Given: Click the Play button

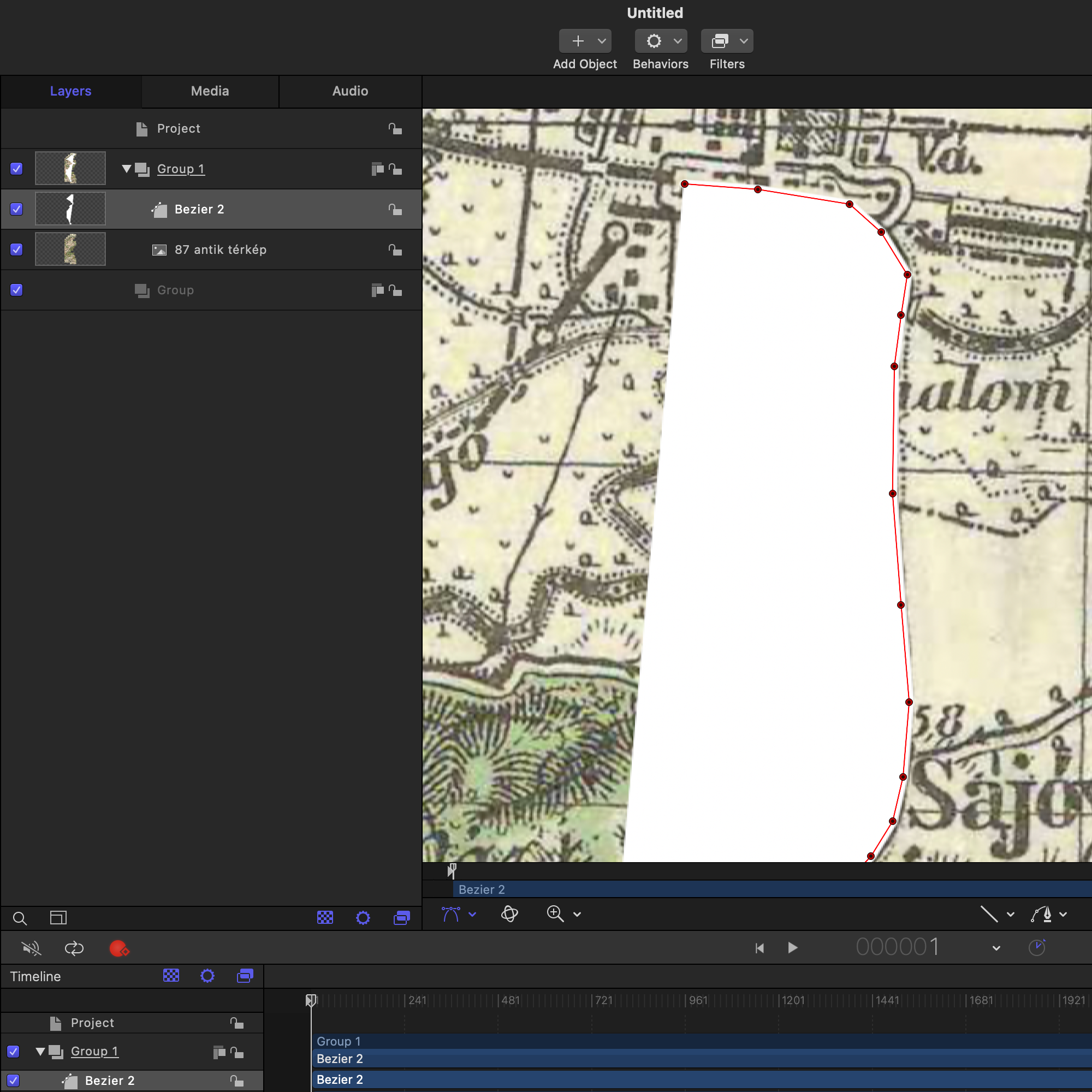Looking at the screenshot, I should (x=792, y=947).
